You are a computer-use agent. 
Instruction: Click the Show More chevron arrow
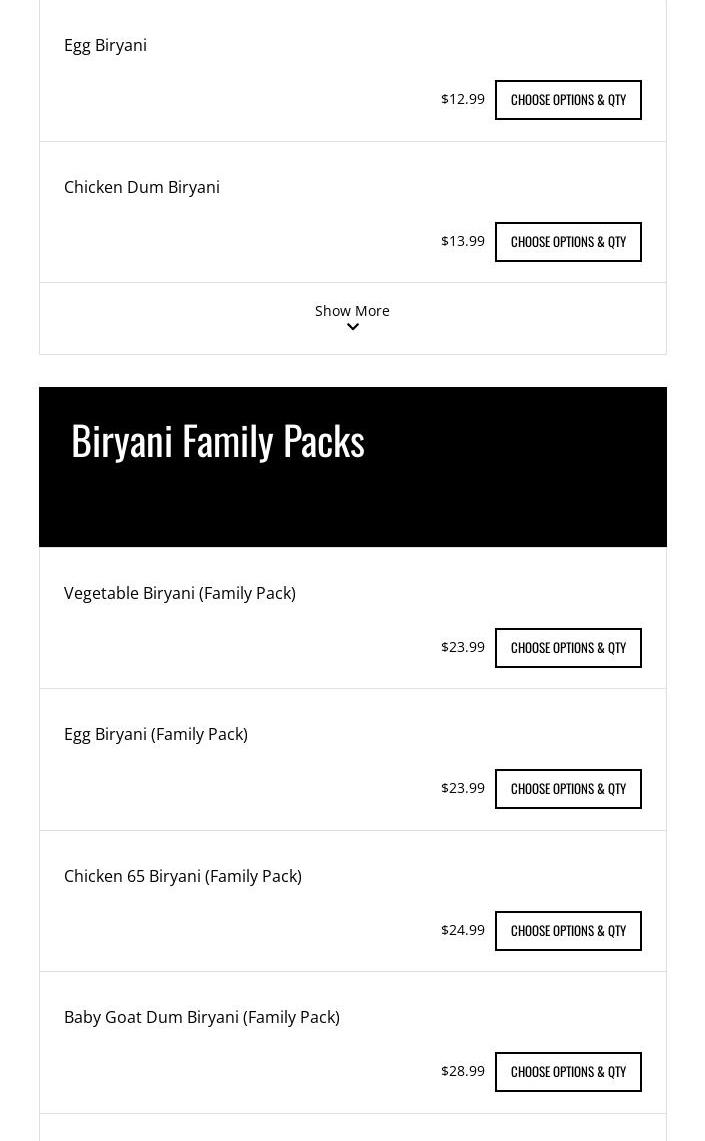(x=353, y=327)
